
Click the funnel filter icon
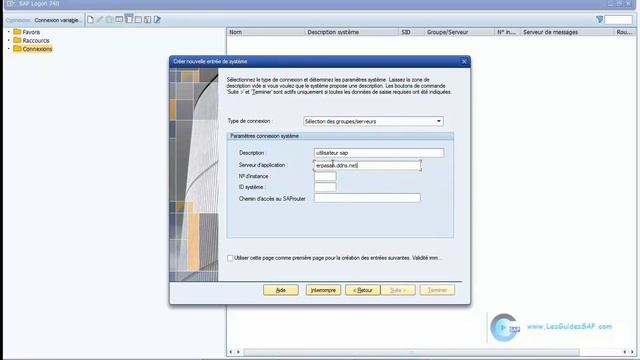click(x=599, y=20)
